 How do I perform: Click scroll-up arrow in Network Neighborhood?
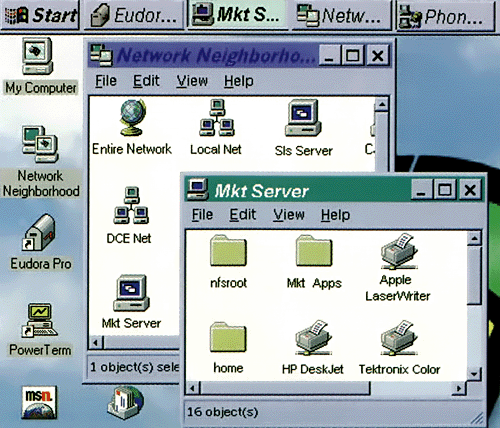[382, 105]
